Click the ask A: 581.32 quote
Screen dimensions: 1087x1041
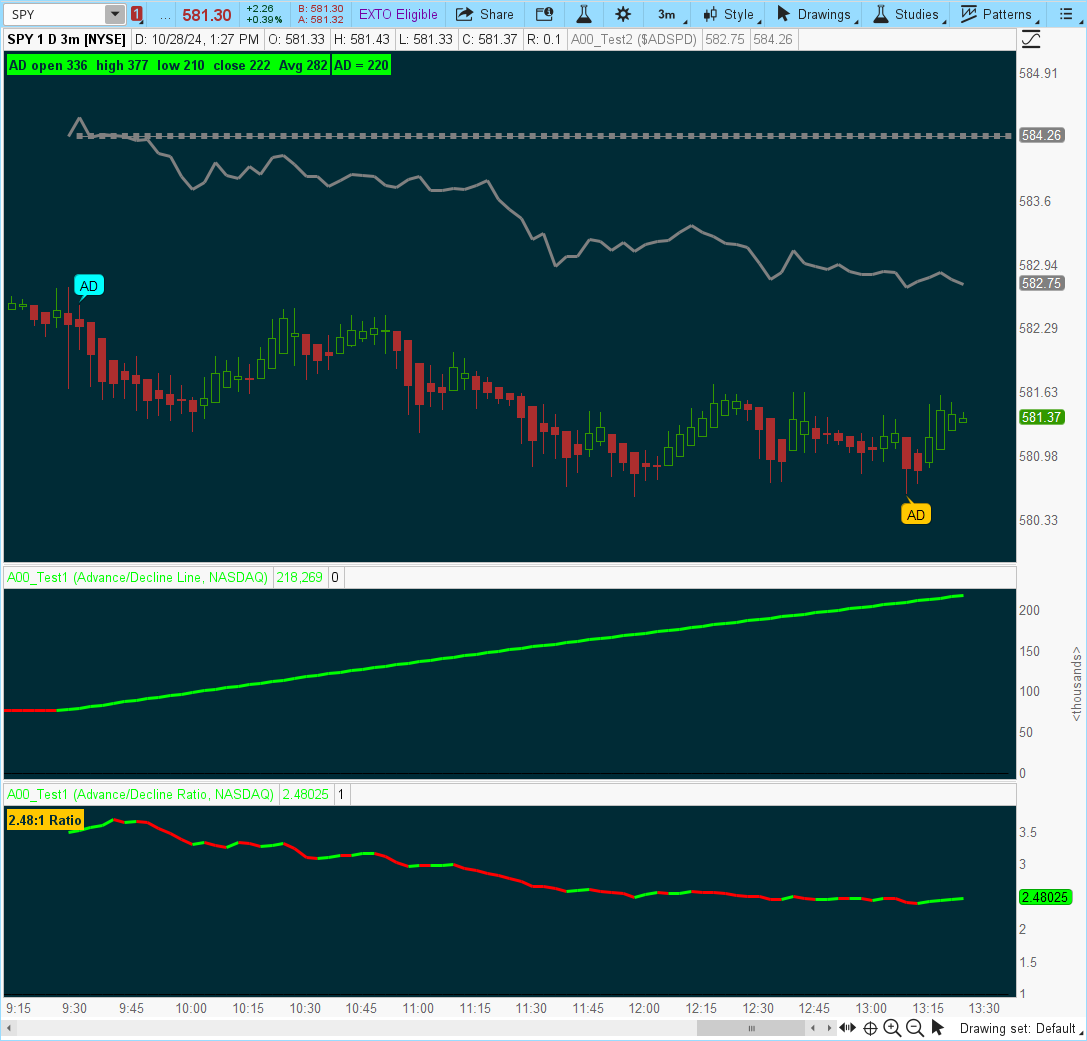pos(320,19)
